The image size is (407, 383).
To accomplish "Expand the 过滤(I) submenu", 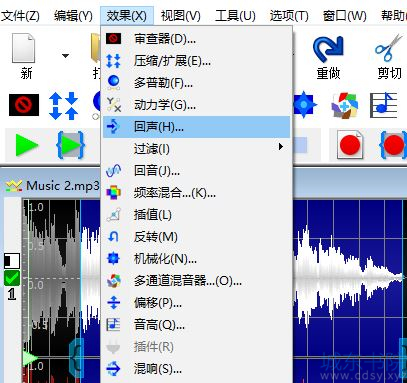I will click(196, 149).
